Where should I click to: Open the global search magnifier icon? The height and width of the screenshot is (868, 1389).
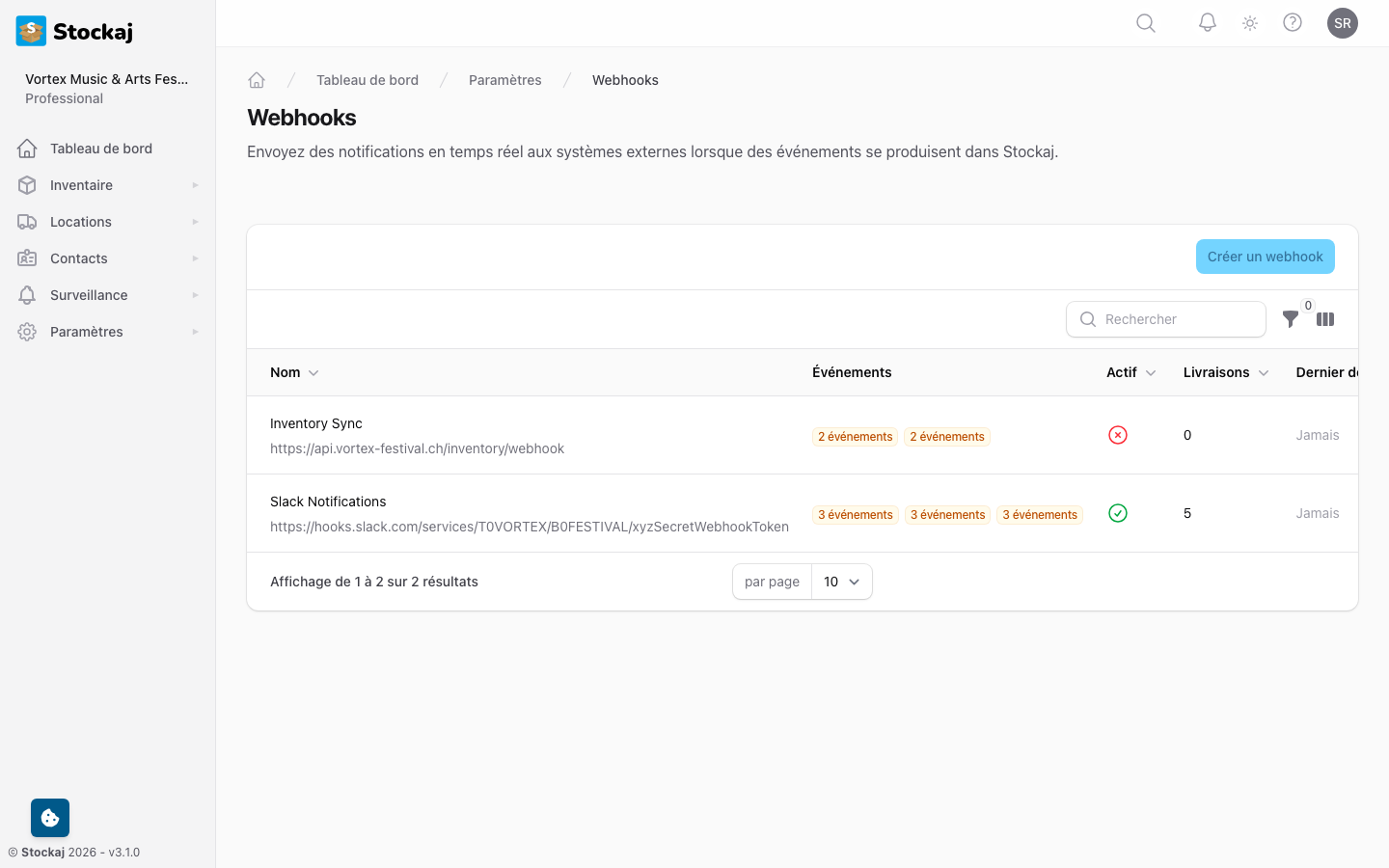coord(1145,22)
